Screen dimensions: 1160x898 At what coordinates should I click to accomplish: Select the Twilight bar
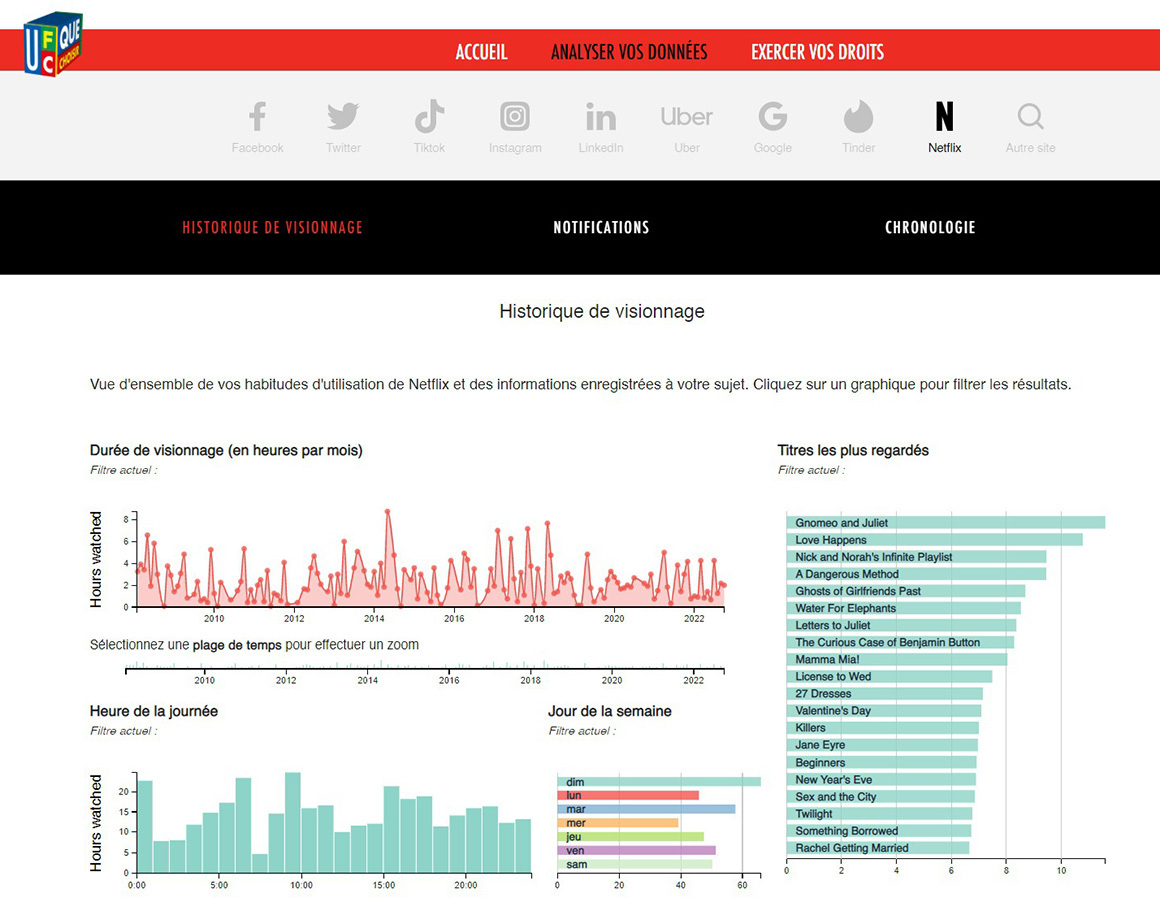[879, 814]
